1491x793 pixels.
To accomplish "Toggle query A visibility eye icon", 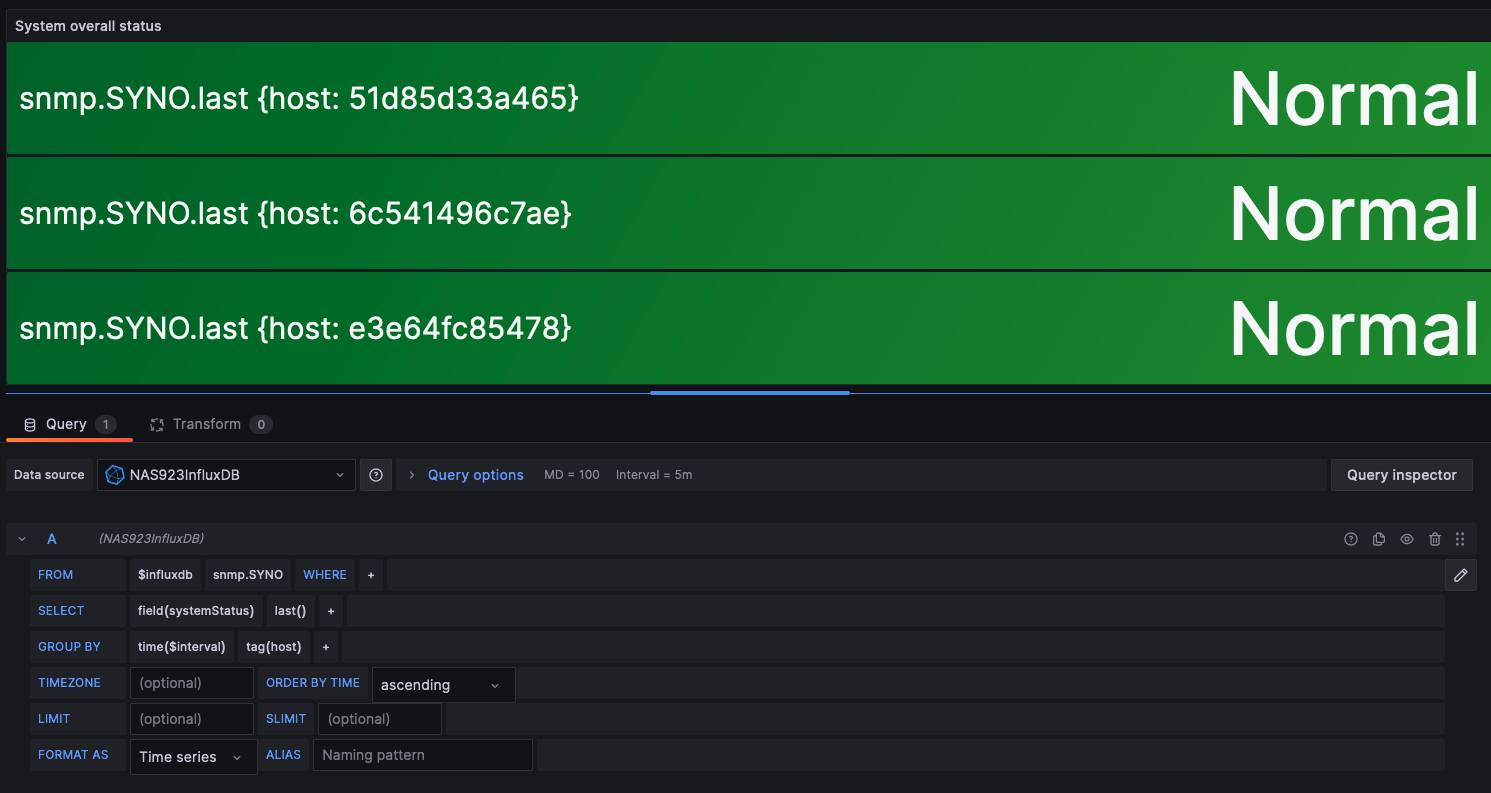I will pyautogui.click(x=1407, y=539).
